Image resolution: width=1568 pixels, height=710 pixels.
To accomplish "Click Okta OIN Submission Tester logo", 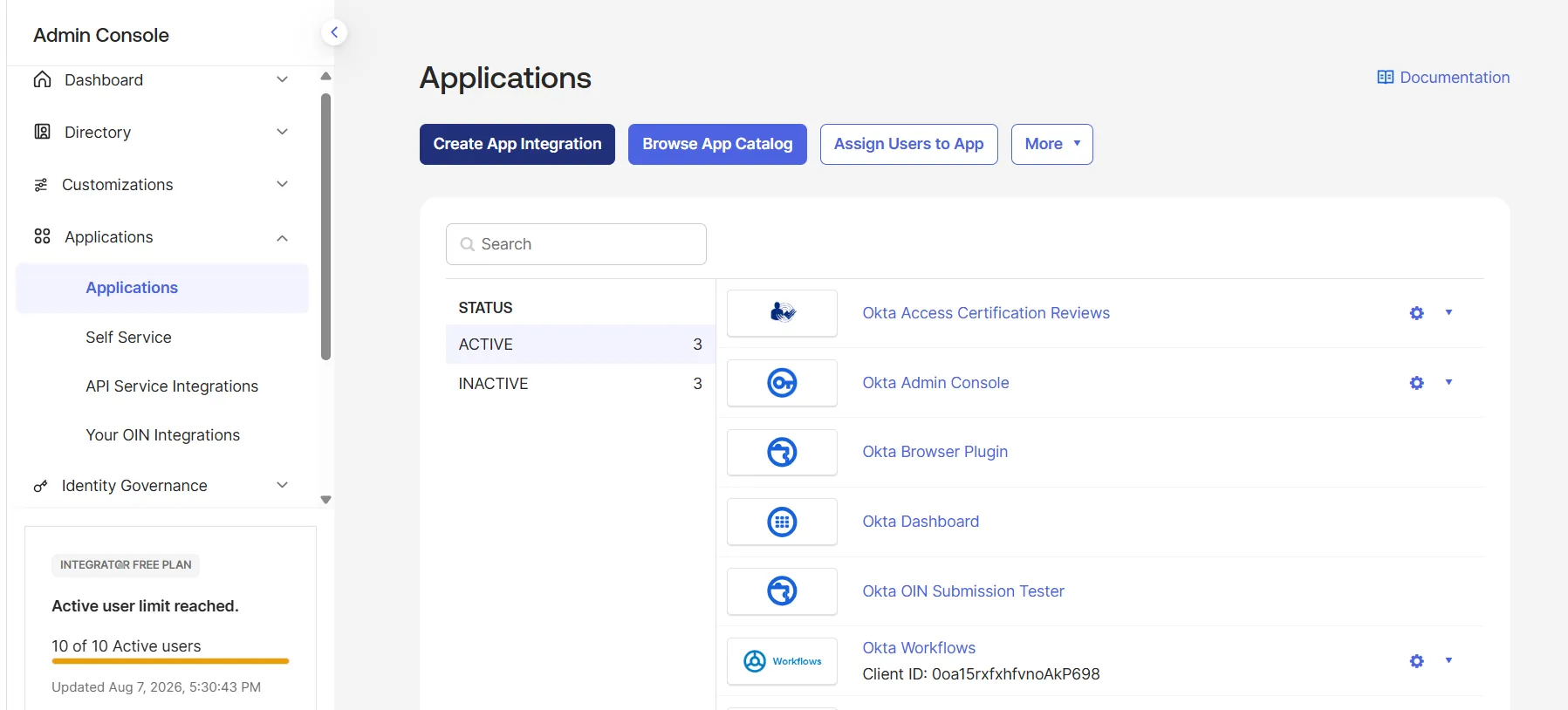I will [x=782, y=591].
